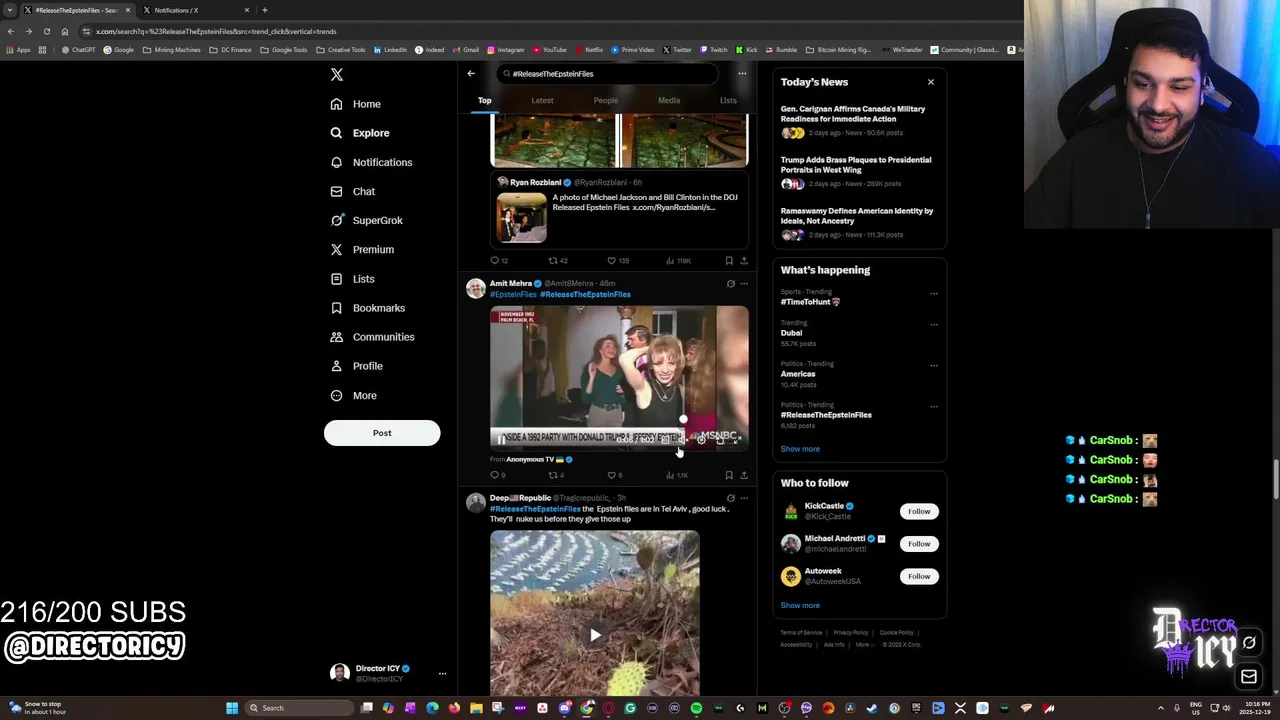
Task: Open Premium in the sidebar
Action: 362,249
